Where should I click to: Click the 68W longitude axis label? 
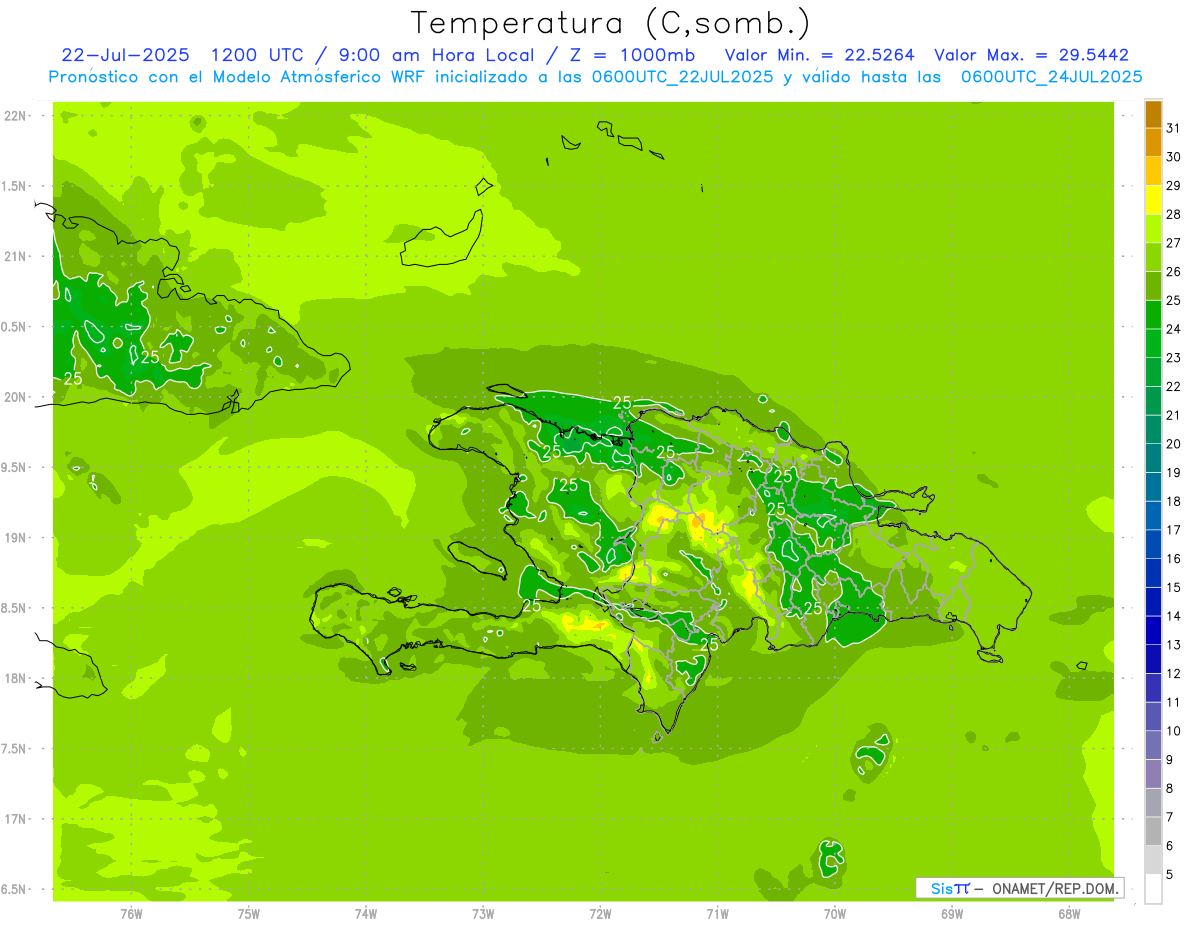(x=1069, y=913)
